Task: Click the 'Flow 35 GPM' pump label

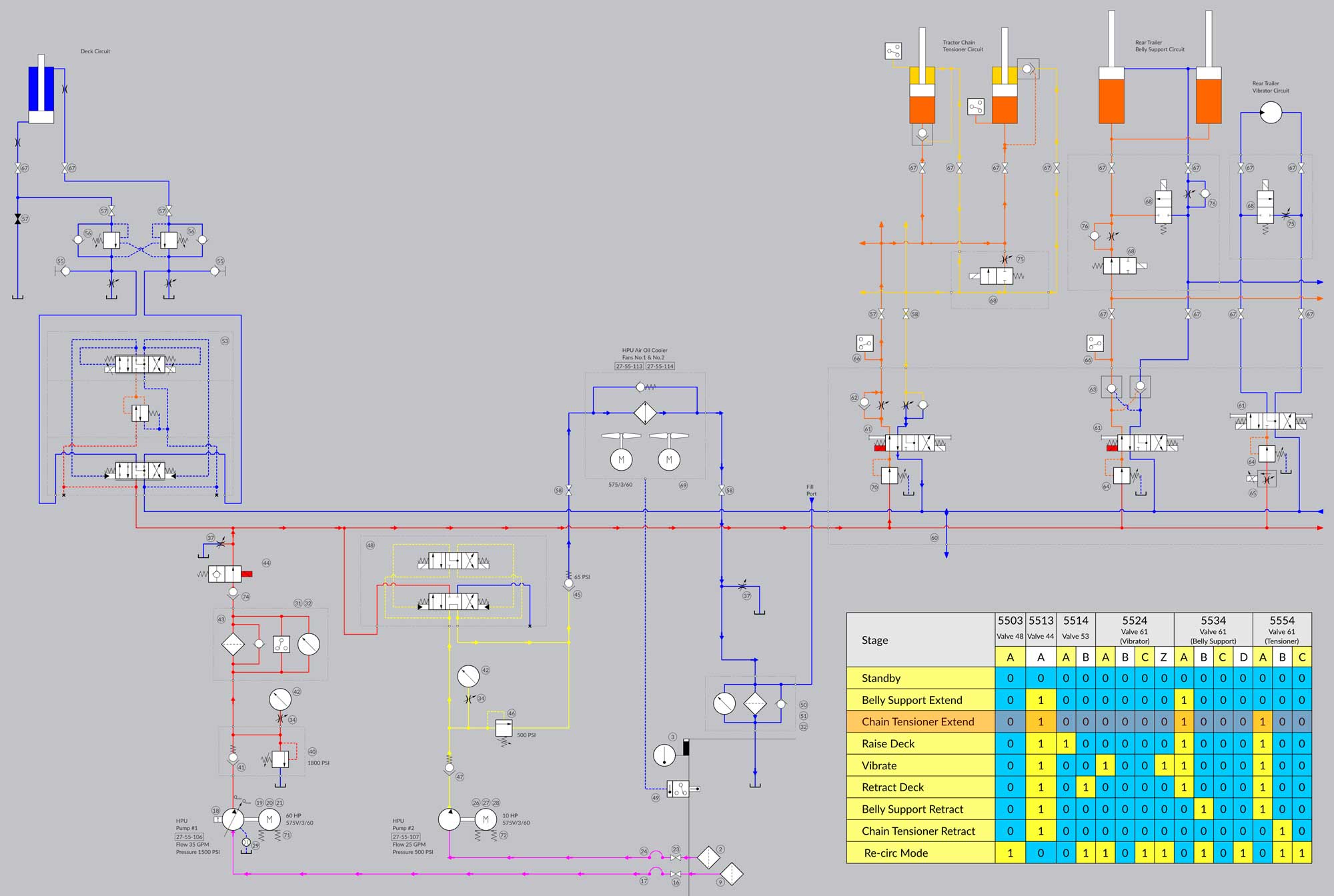Action: click(193, 845)
